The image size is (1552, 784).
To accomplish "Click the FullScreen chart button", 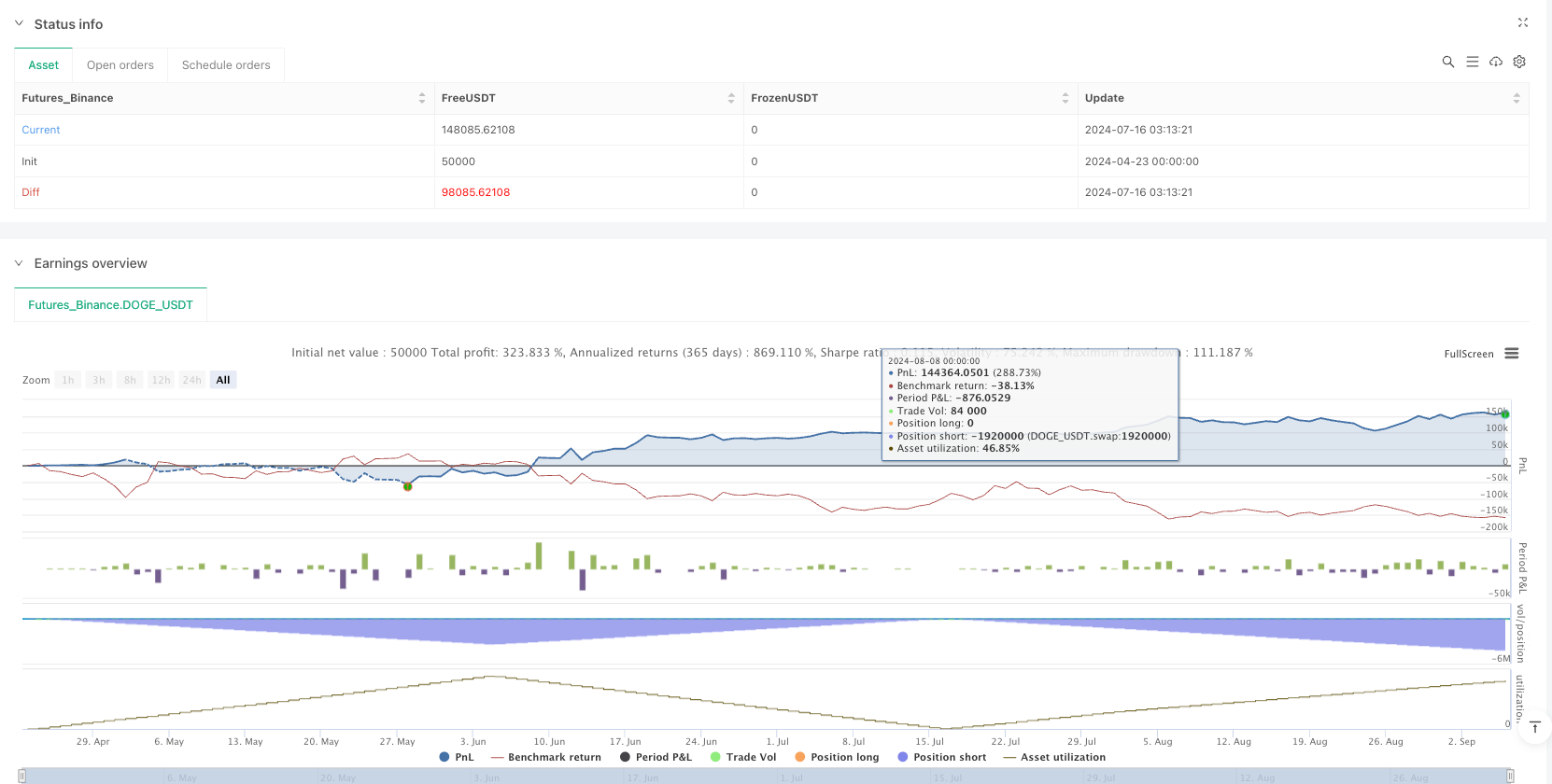I will coord(1469,354).
